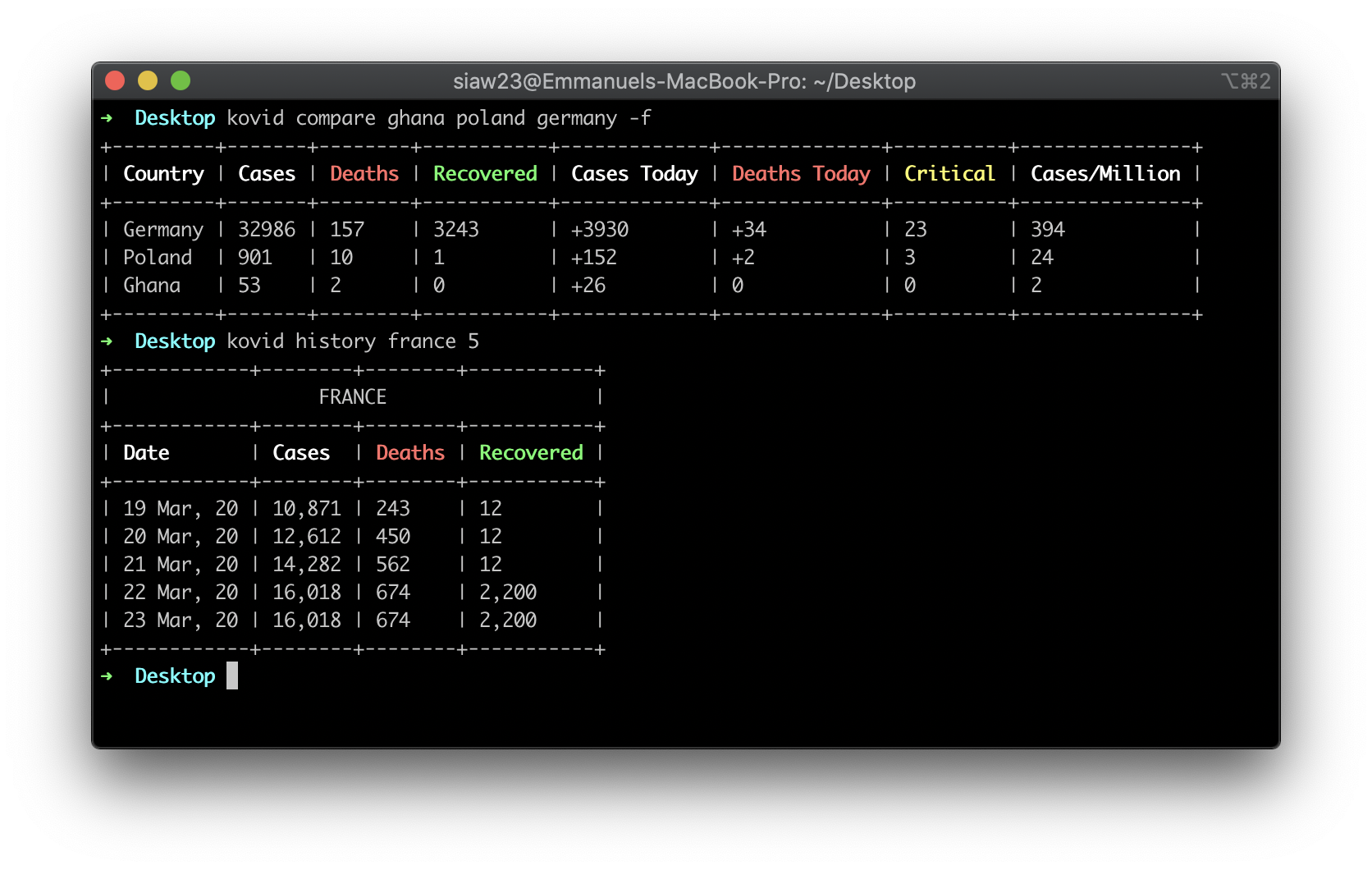Click the FRANCE table title
Viewport: 1372px width, 870px height.
(x=353, y=397)
